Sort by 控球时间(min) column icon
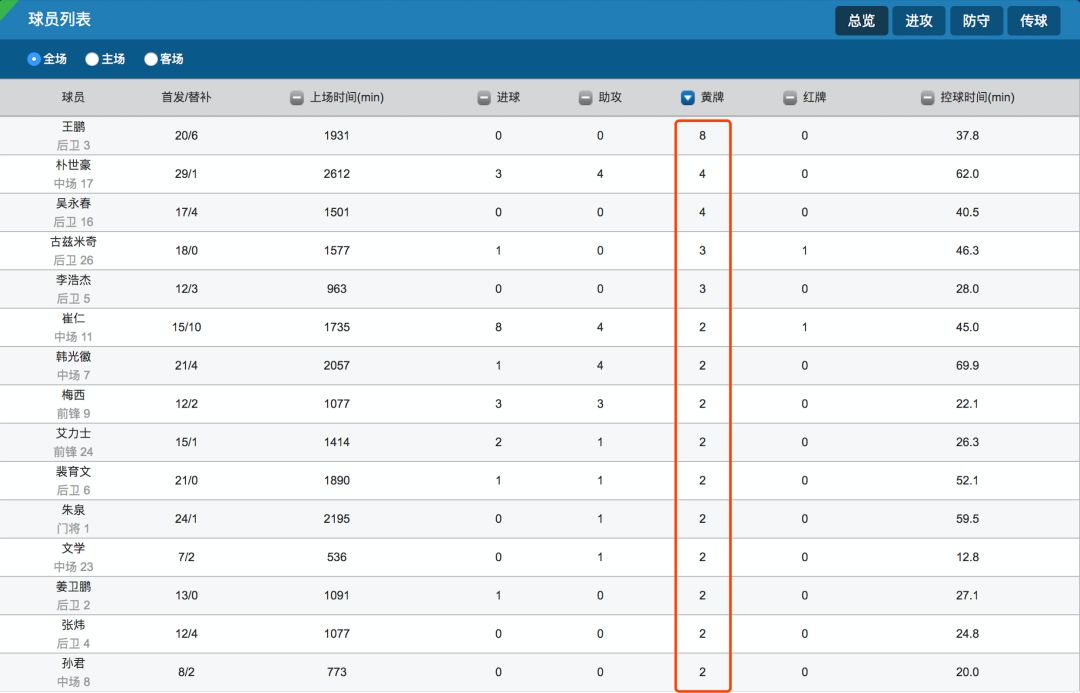Screen dimensions: 1080x693 [x=928, y=98]
